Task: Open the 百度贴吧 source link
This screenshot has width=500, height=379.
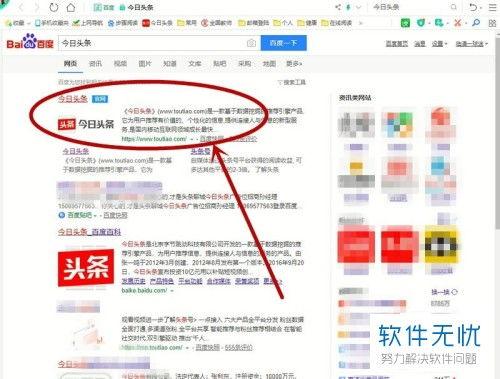Action: (80, 215)
